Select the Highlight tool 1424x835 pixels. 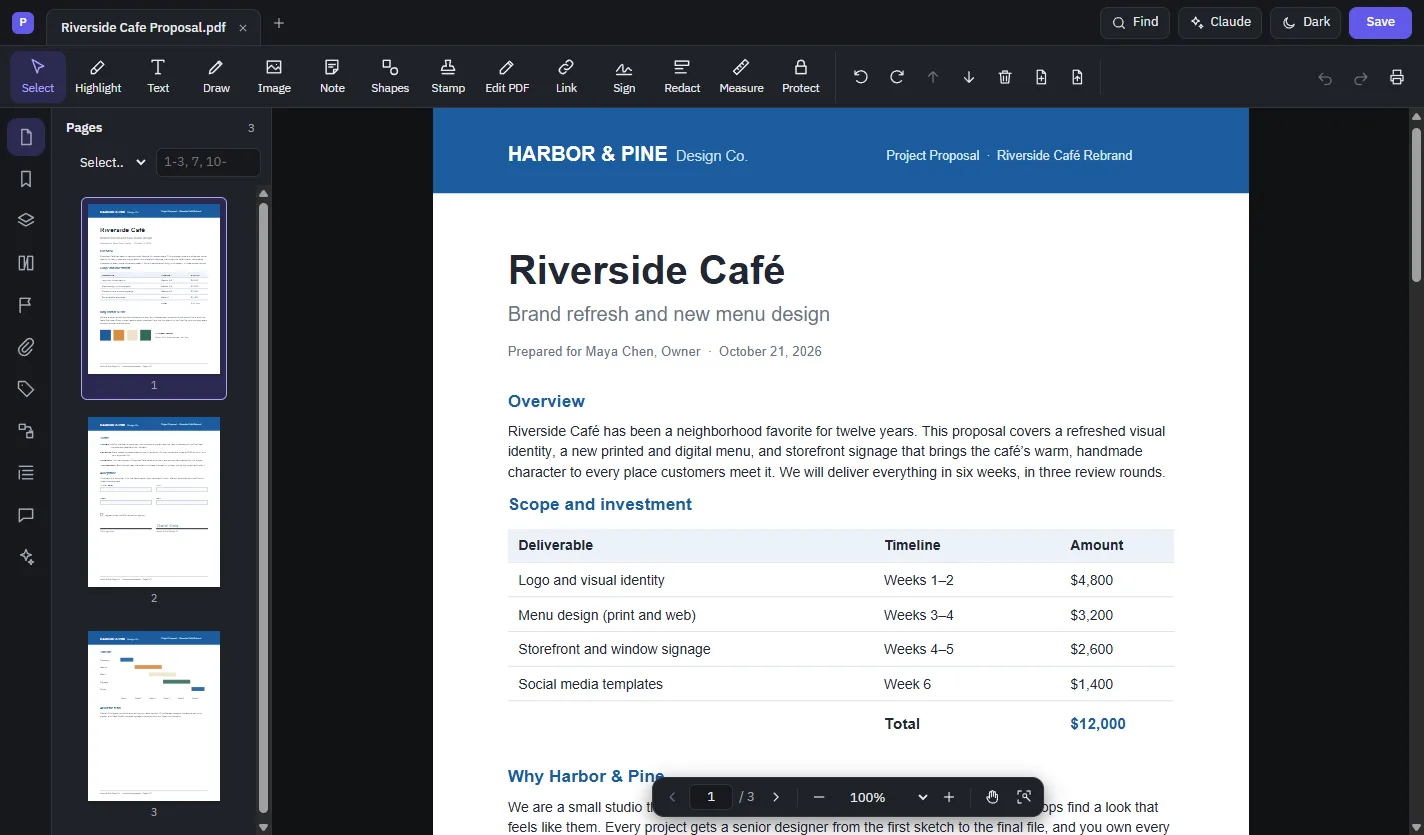pyautogui.click(x=98, y=77)
